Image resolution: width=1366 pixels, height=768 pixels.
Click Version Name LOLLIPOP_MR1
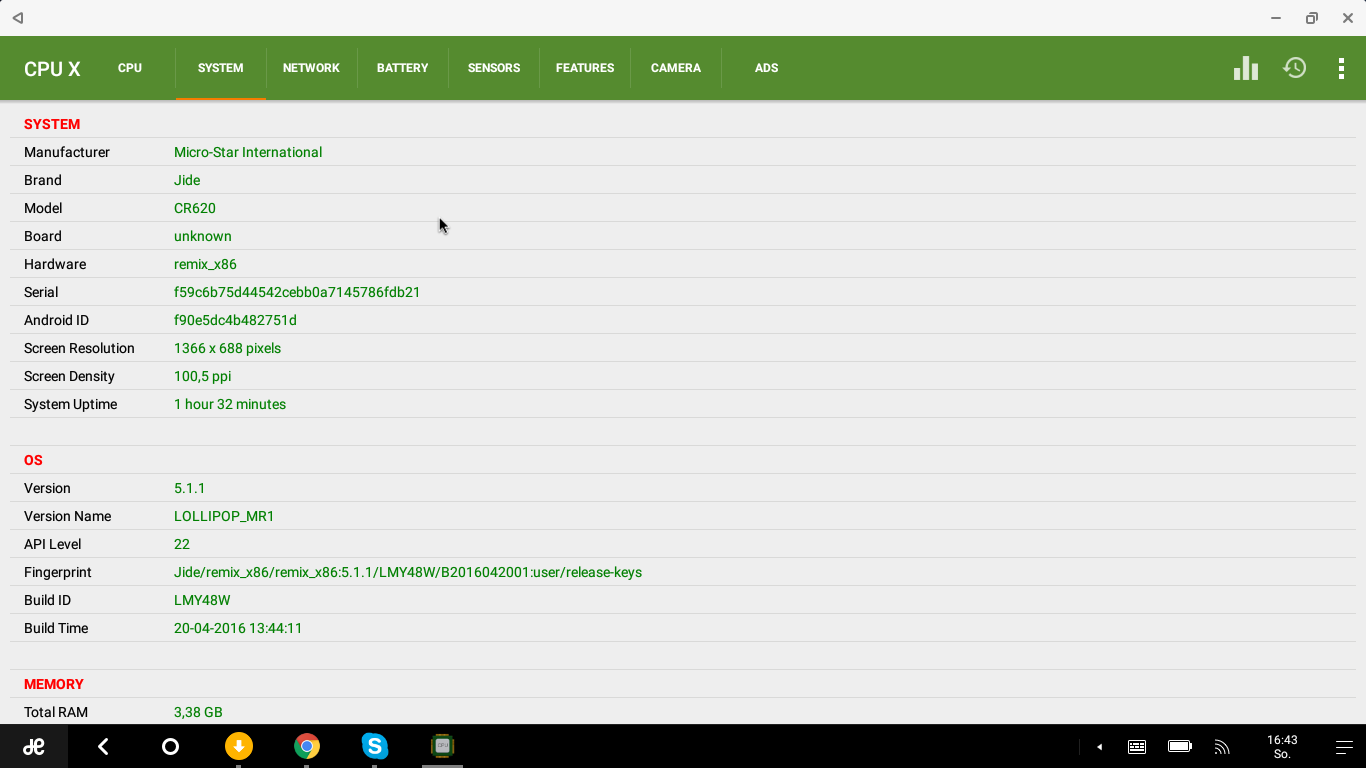pos(224,516)
